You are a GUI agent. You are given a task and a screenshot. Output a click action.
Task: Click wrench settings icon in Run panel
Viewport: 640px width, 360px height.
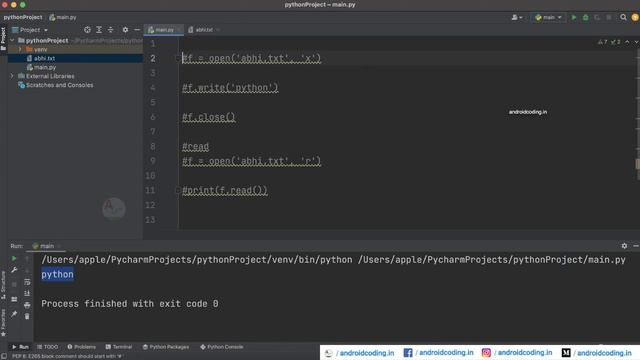(x=14, y=270)
